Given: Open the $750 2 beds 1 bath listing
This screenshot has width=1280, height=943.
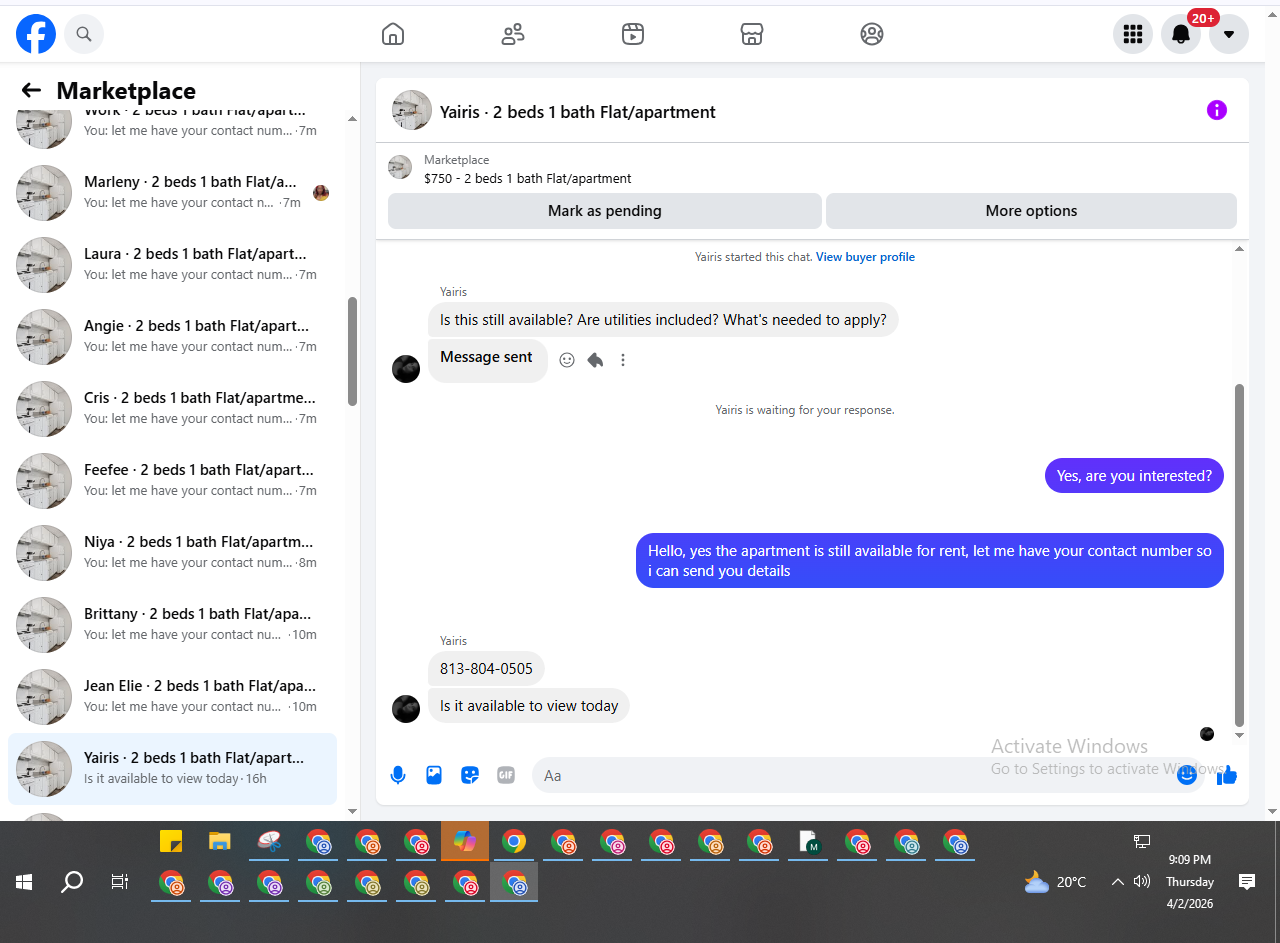Looking at the screenshot, I should coord(527,179).
